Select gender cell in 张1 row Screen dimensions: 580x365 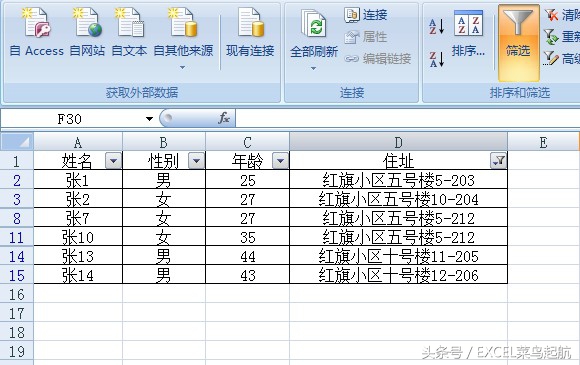click(164, 180)
